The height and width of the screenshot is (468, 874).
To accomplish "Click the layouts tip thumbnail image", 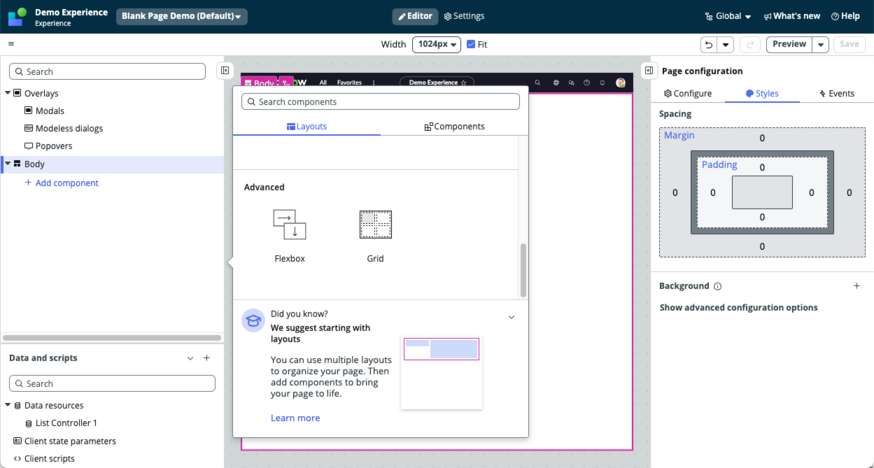I will pos(441,372).
